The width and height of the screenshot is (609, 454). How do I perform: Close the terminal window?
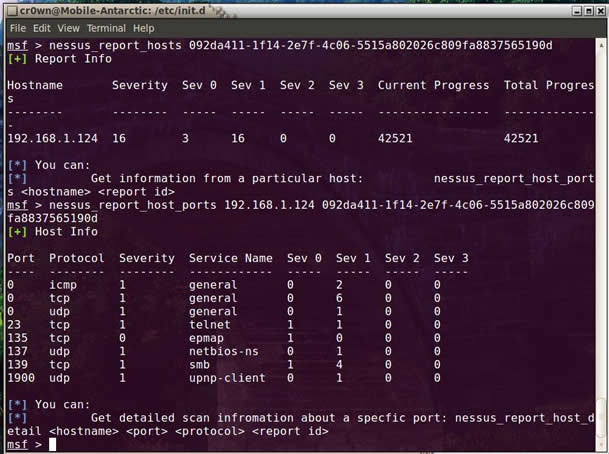(x=601, y=11)
